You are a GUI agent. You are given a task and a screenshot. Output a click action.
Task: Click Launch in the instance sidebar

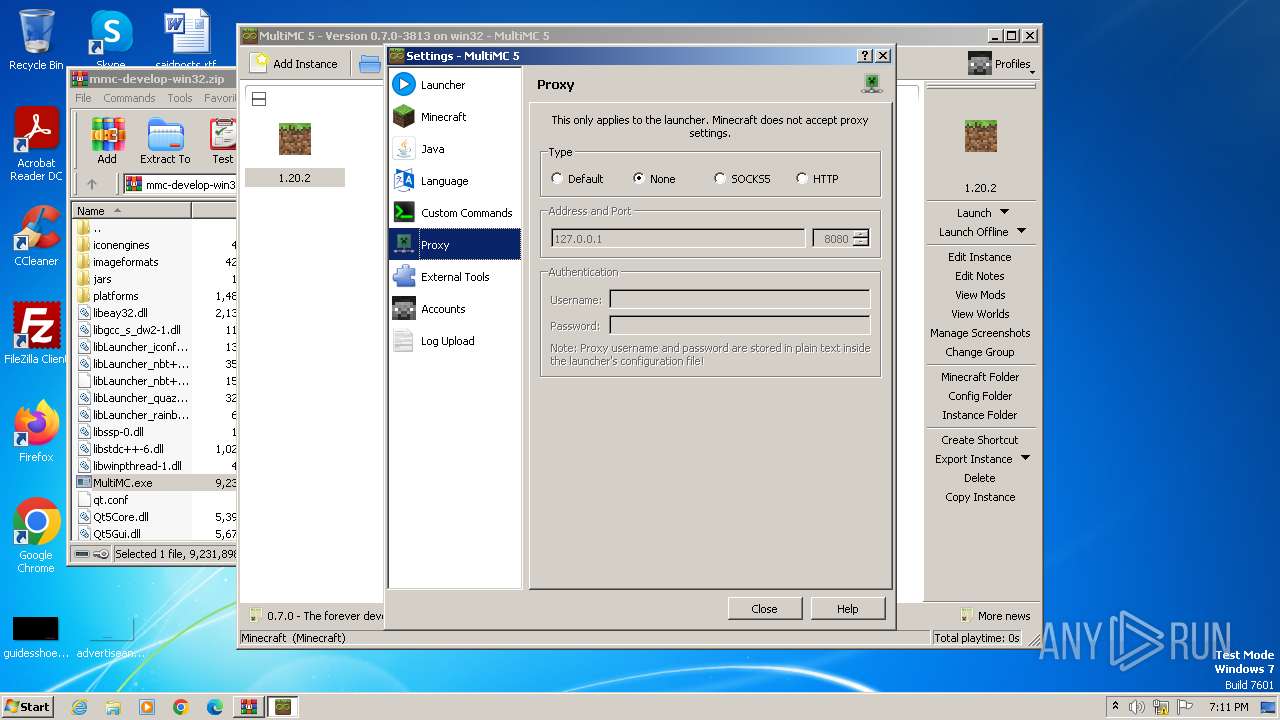pos(974,213)
